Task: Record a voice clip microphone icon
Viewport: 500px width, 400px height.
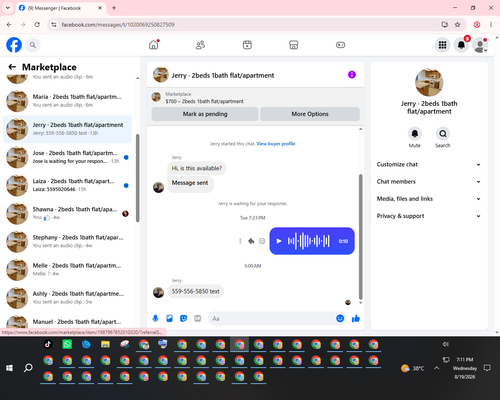Action: click(155, 318)
